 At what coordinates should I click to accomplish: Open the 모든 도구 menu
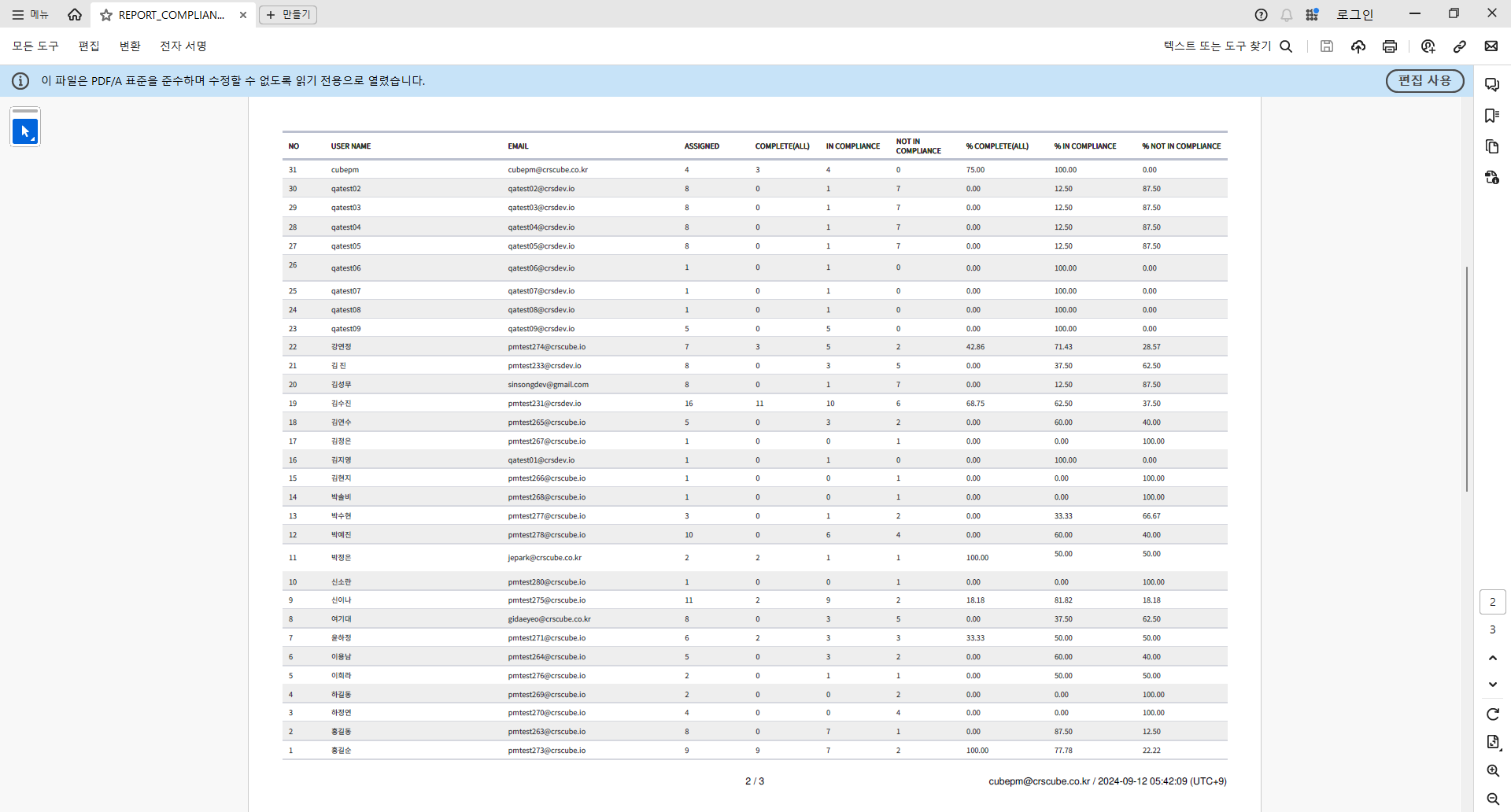coord(35,46)
